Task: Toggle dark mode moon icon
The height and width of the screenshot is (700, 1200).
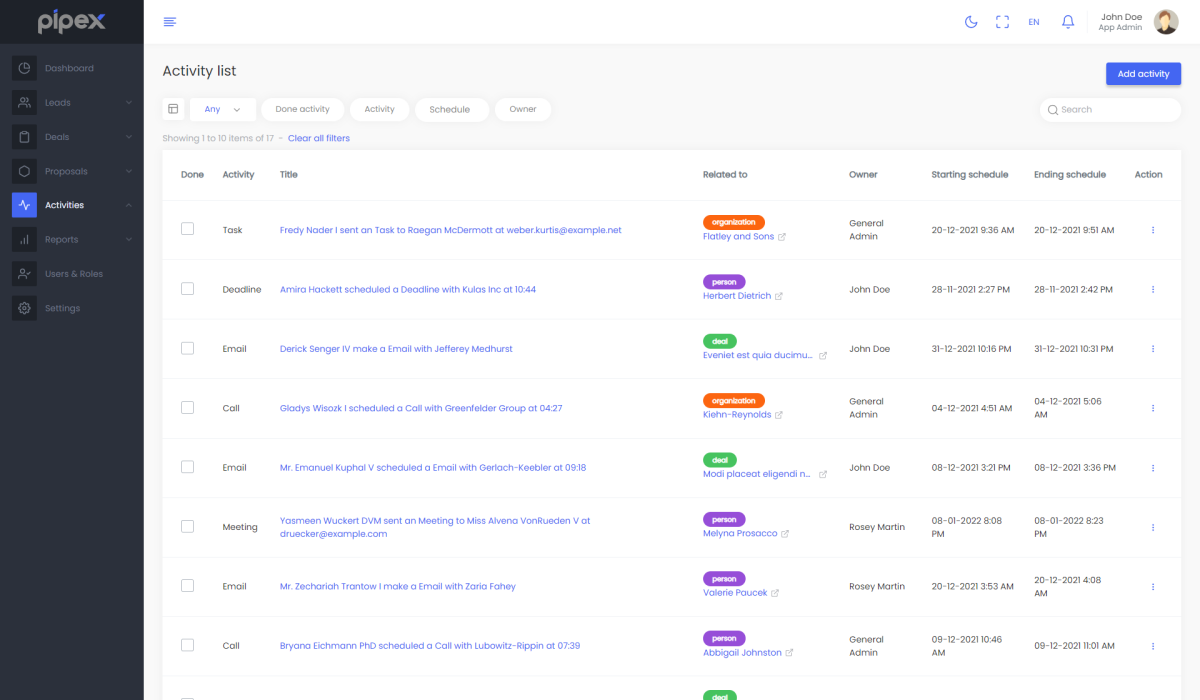Action: 970,22
